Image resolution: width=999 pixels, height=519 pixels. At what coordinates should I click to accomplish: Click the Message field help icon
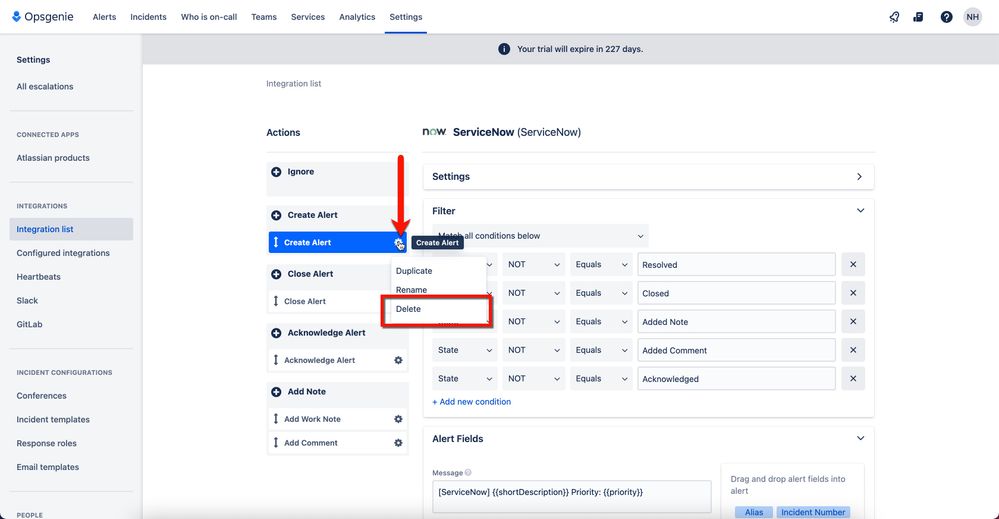(x=468, y=473)
